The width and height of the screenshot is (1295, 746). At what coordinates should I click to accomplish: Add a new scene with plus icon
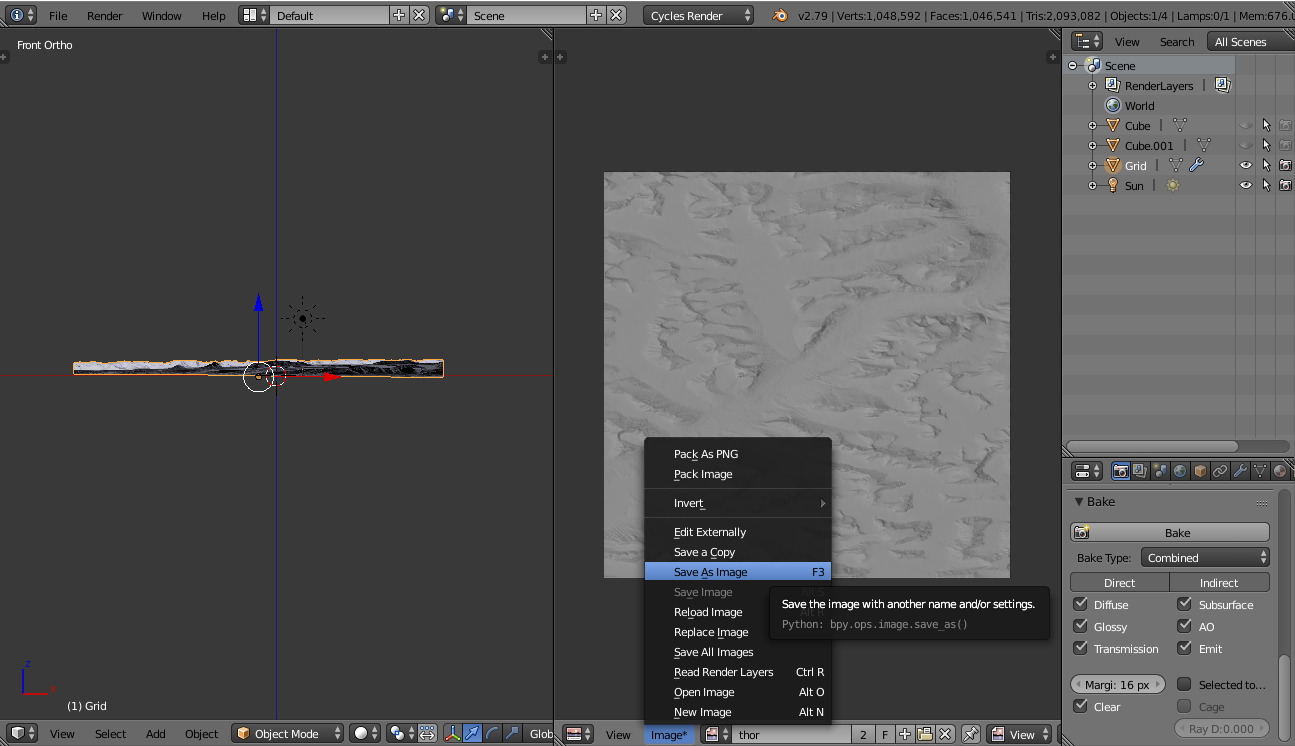click(596, 15)
